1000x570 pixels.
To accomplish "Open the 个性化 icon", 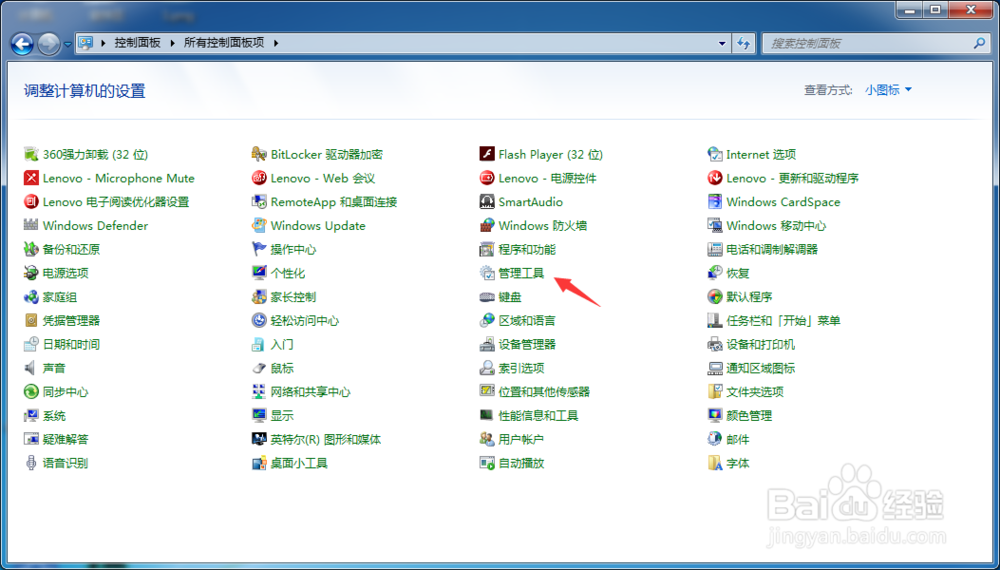I will coord(259,273).
